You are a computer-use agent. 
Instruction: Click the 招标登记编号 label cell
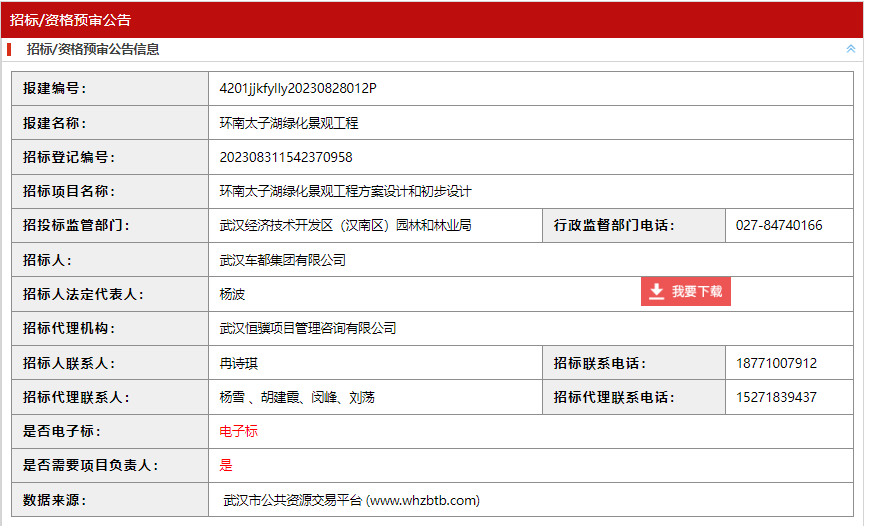[110, 157]
